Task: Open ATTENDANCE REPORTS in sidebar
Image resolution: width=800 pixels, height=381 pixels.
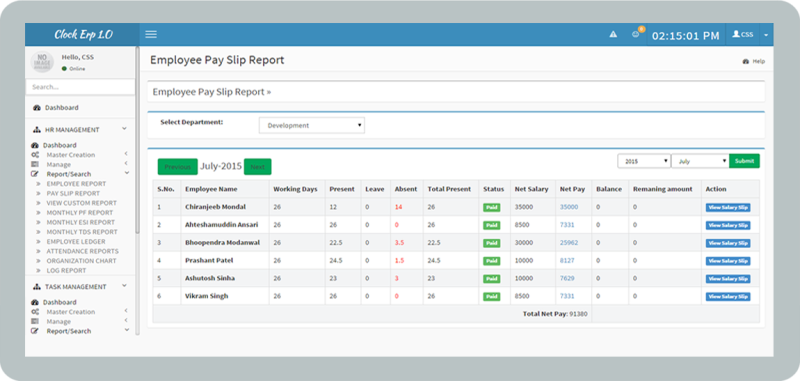Action: click(x=82, y=251)
